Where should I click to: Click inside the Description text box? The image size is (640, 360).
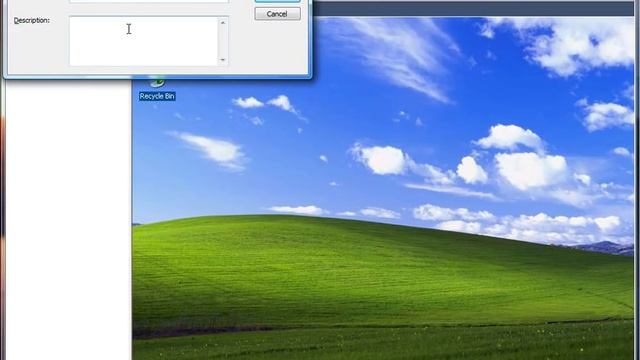(x=144, y=41)
